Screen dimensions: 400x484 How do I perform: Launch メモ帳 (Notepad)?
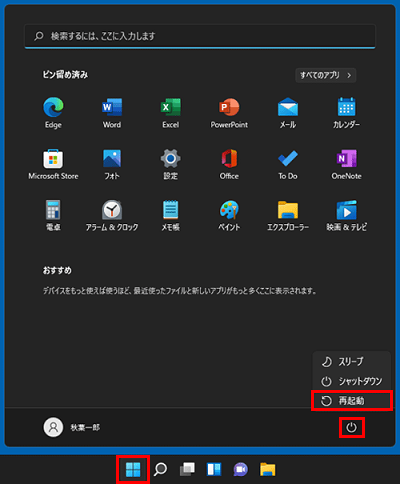(x=171, y=215)
